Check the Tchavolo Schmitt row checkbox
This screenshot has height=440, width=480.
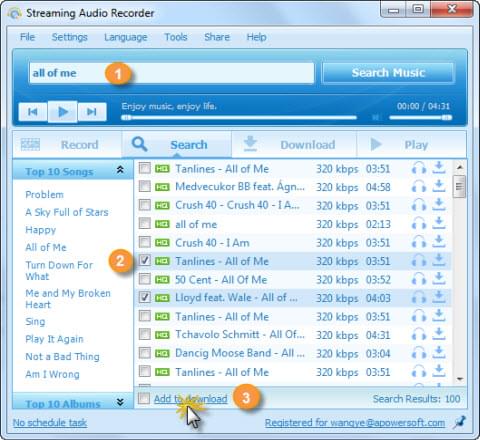click(x=145, y=334)
